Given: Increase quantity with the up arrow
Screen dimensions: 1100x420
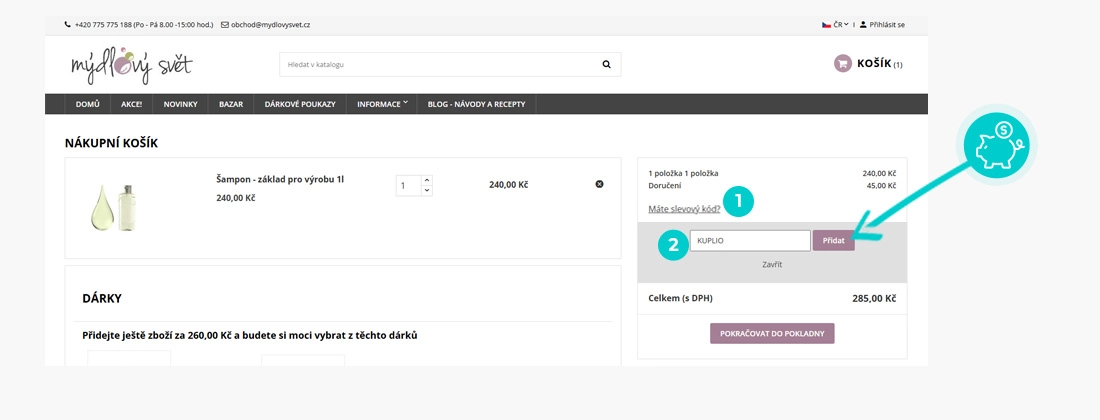Looking at the screenshot, I should [427, 181].
